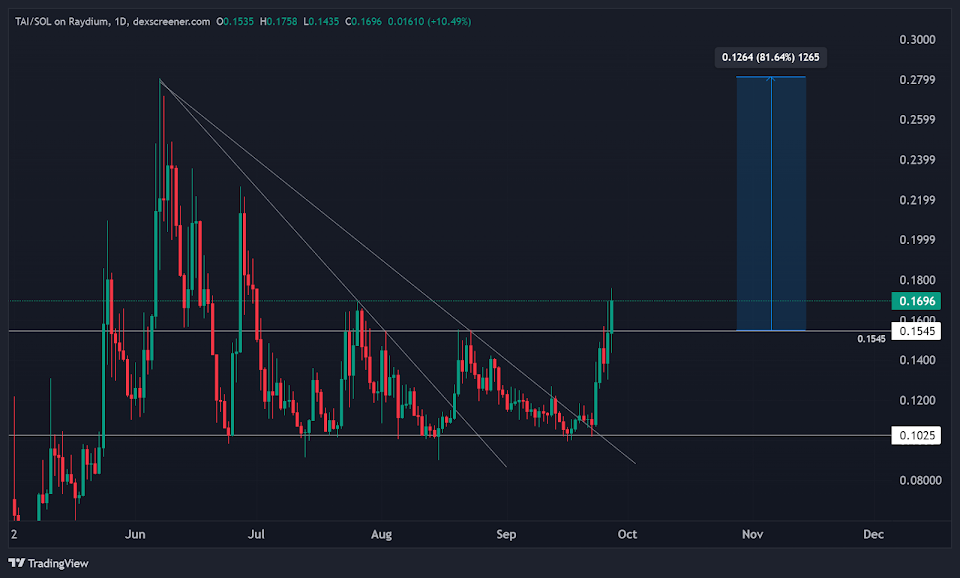Click the tallest green breakout candle near Oct
The height and width of the screenshot is (578, 960).
(x=612, y=320)
